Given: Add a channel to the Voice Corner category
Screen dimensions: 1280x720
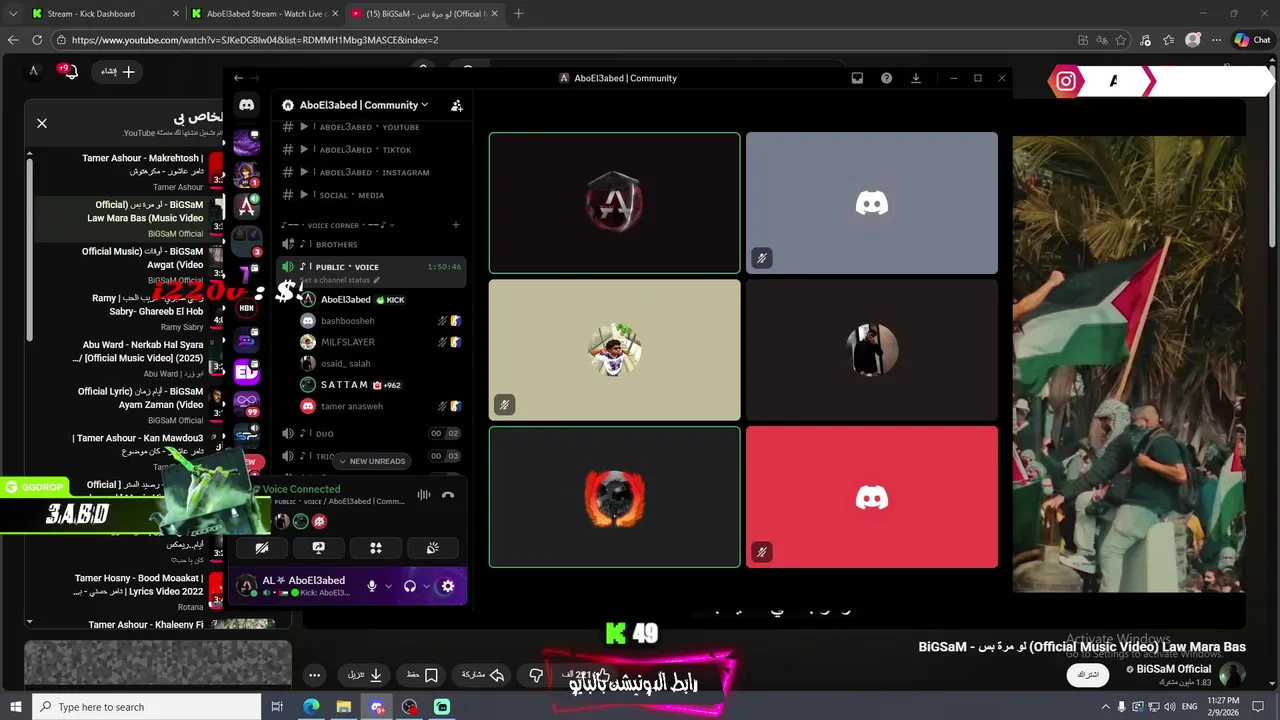Looking at the screenshot, I should coord(456,225).
